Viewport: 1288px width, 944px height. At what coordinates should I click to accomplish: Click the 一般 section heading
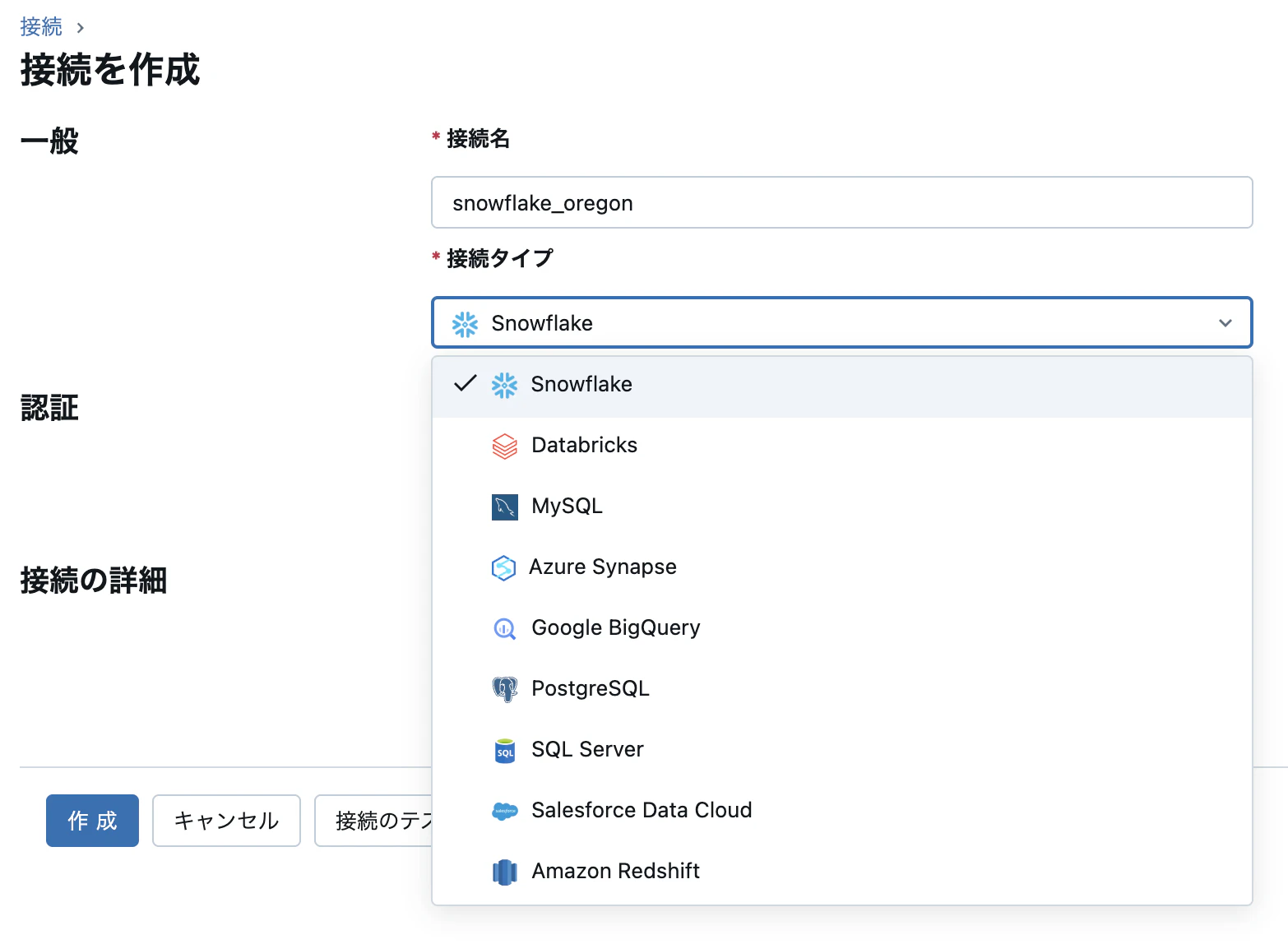click(x=49, y=141)
